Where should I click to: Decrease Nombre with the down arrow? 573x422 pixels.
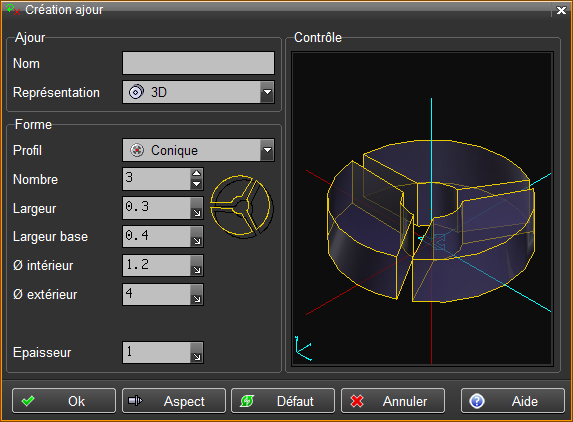pyautogui.click(x=197, y=184)
